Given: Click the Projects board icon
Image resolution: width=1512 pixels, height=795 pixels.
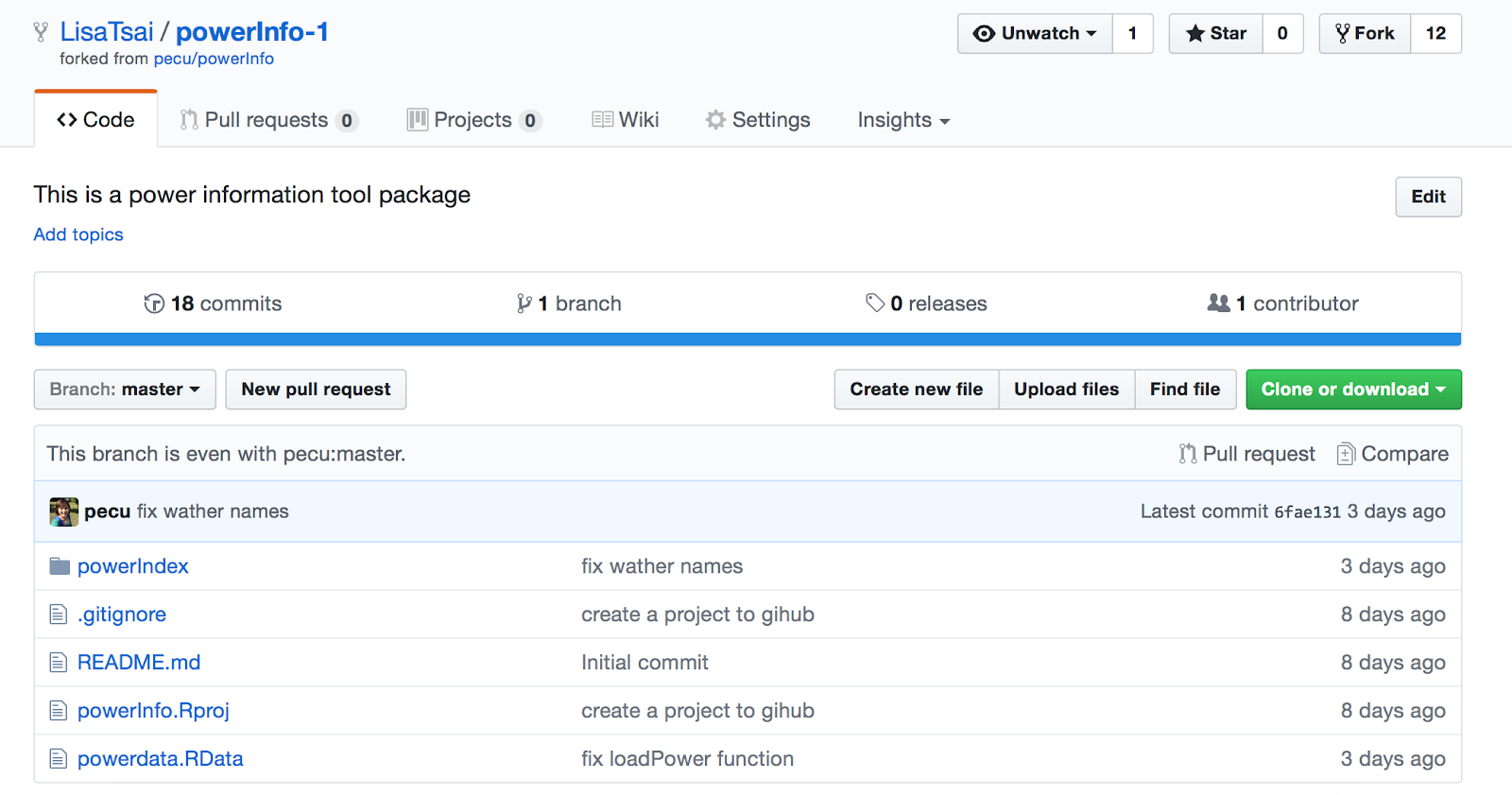Looking at the screenshot, I should click(x=418, y=120).
